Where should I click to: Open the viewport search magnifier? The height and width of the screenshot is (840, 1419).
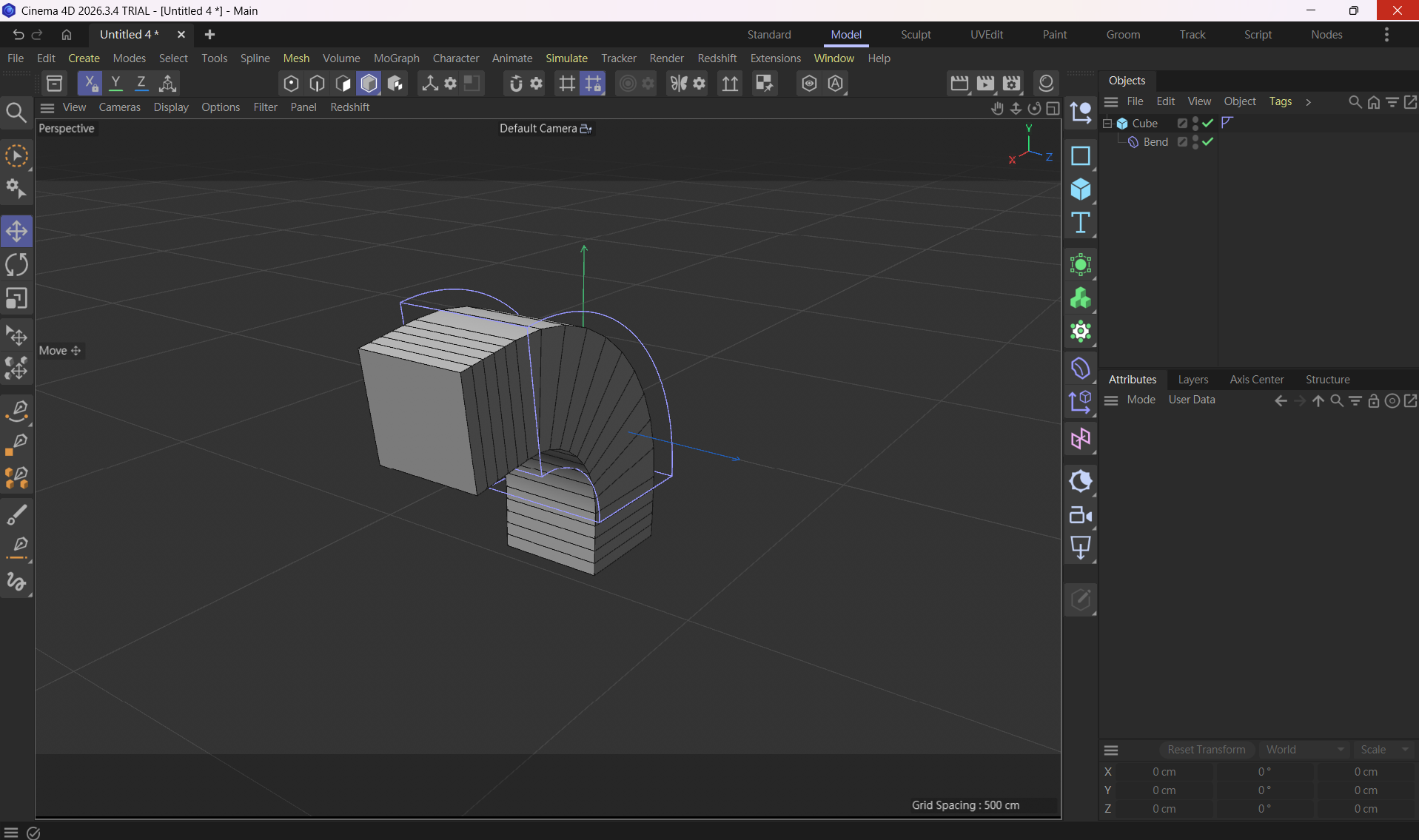(x=16, y=112)
